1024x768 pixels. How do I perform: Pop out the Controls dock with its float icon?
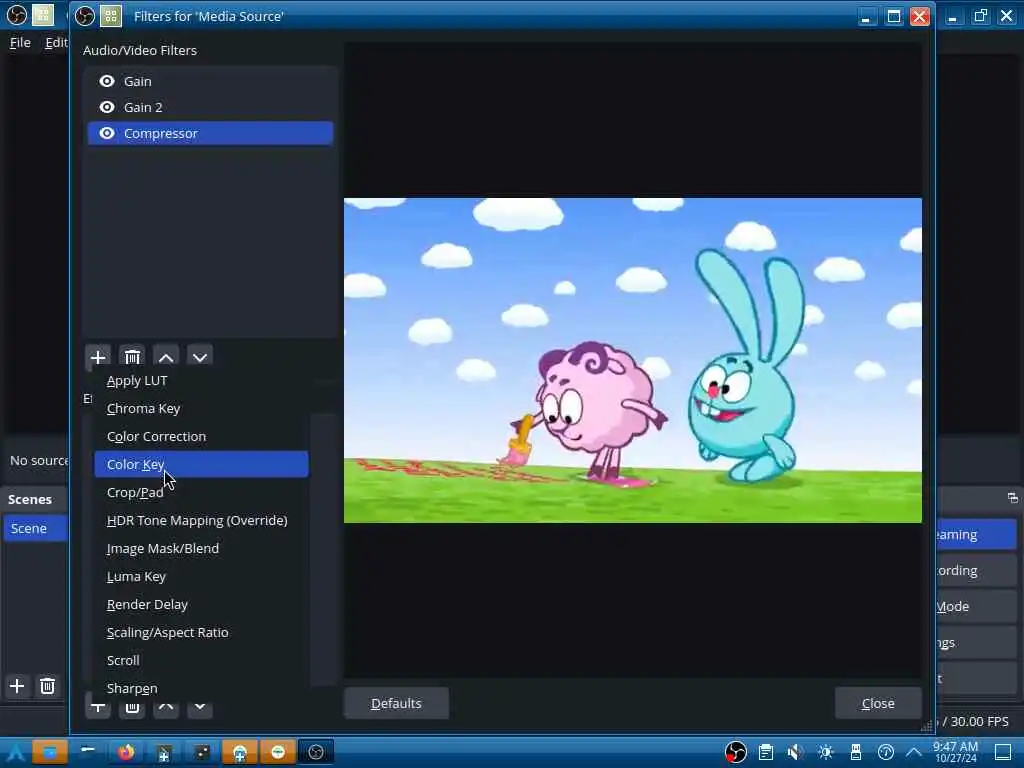pyautogui.click(x=1013, y=498)
